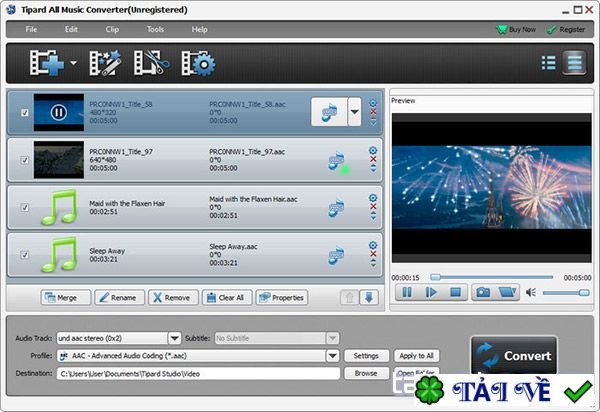
Task: Open the Profile format dropdown list
Action: [332, 356]
